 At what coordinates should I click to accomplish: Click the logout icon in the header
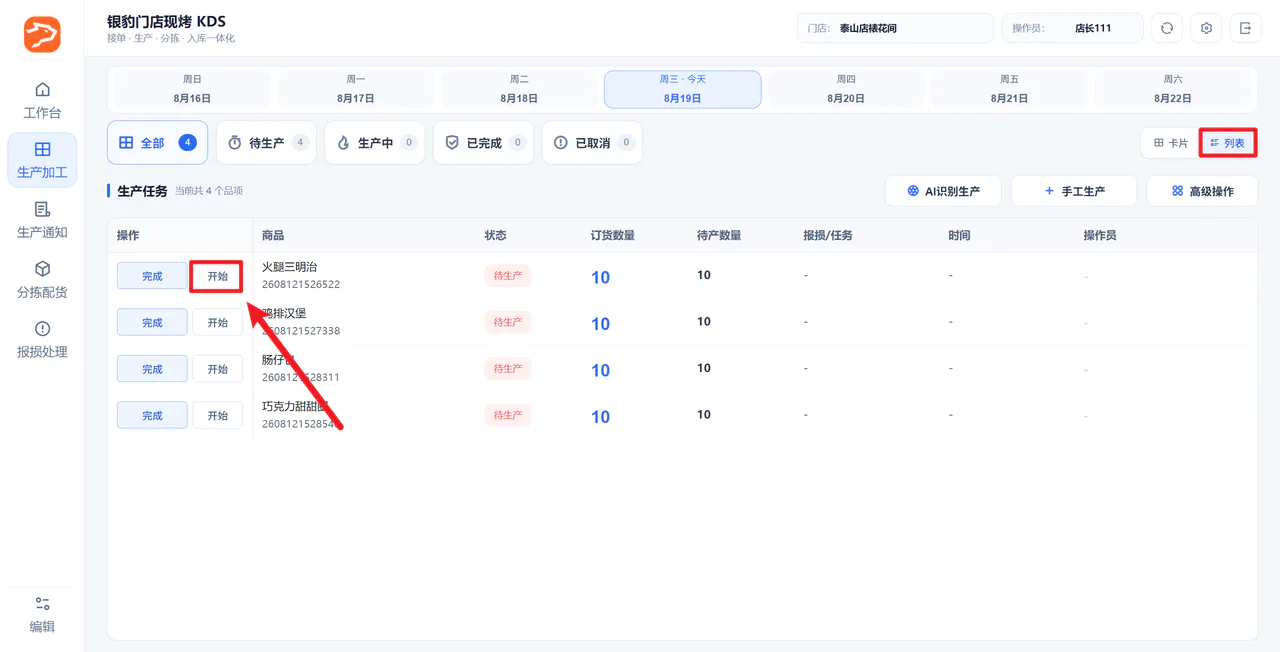[x=1245, y=28]
